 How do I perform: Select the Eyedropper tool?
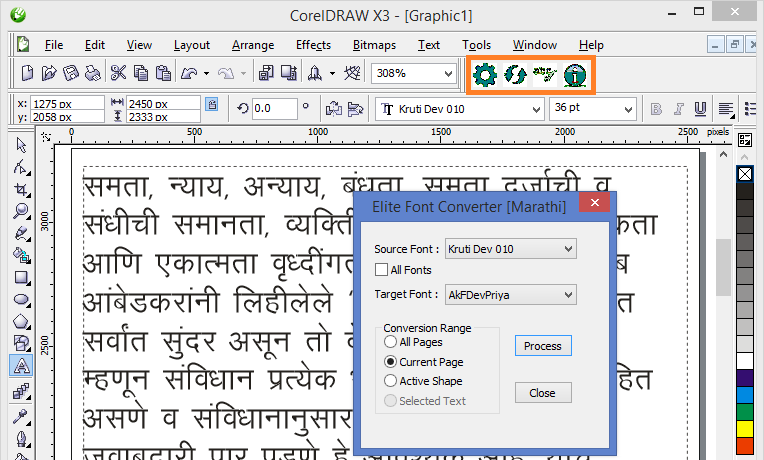tap(21, 417)
